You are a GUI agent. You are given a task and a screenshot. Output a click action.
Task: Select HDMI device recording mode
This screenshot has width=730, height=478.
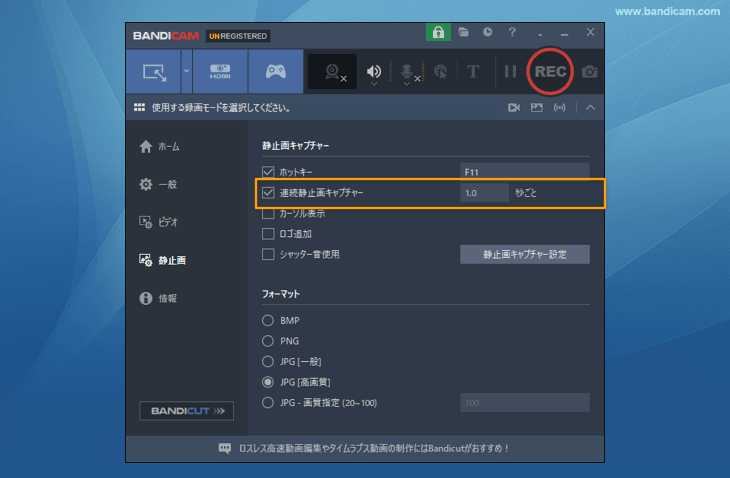point(220,72)
